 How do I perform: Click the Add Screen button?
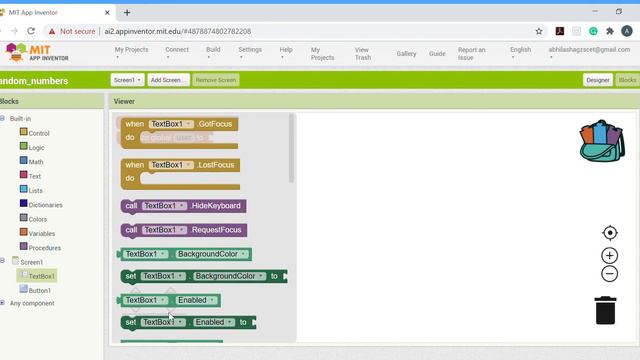[168, 80]
